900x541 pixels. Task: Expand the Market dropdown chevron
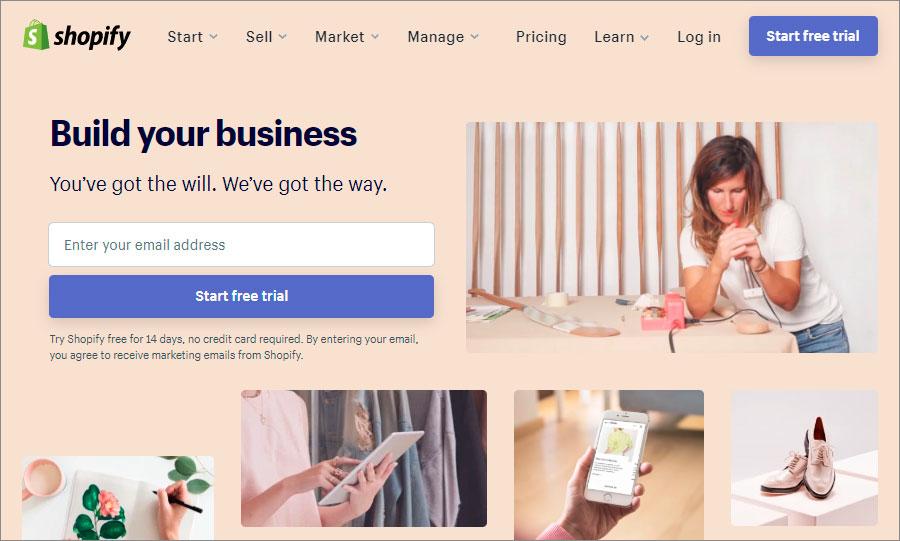(x=375, y=37)
